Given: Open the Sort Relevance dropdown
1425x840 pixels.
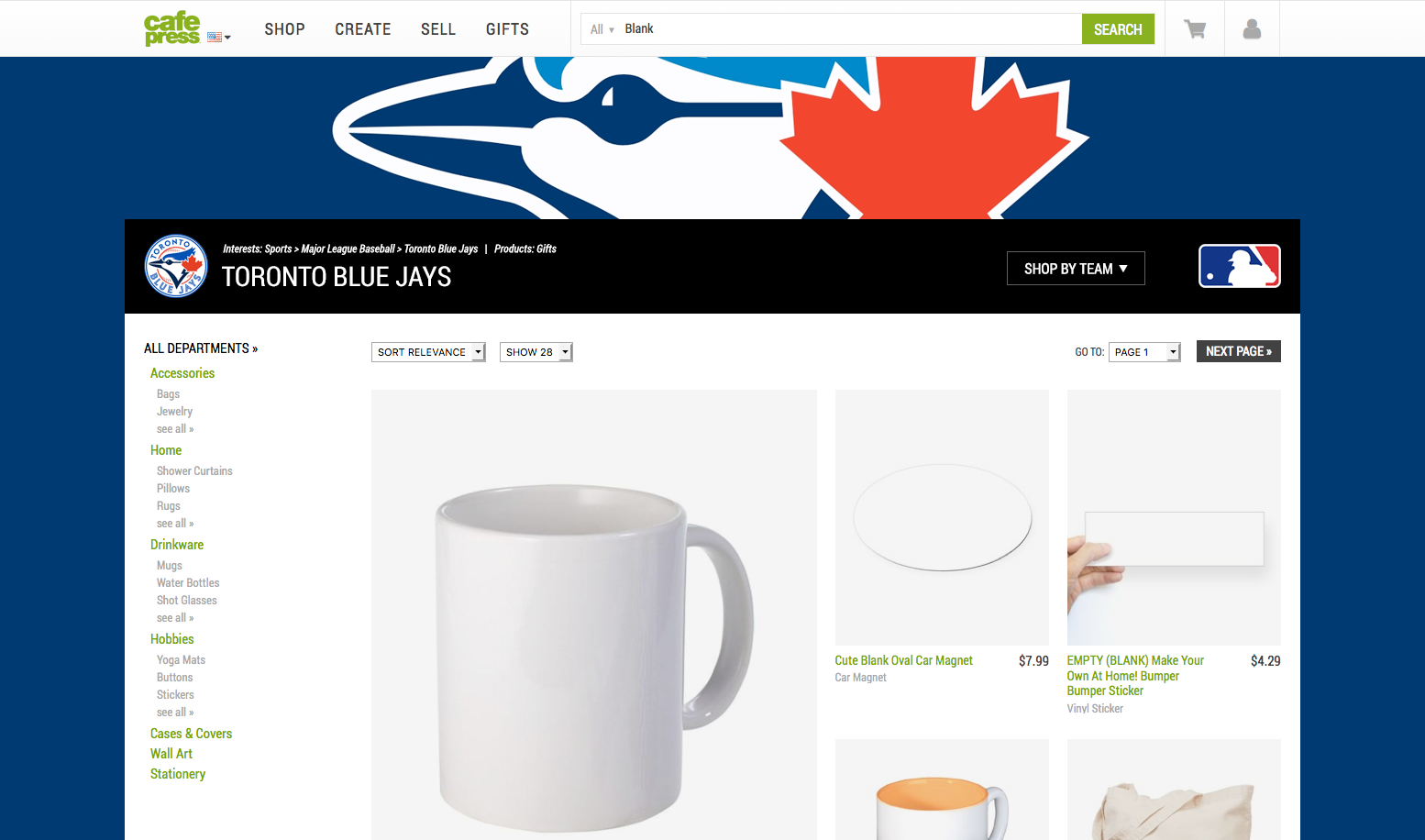Looking at the screenshot, I should [x=428, y=352].
